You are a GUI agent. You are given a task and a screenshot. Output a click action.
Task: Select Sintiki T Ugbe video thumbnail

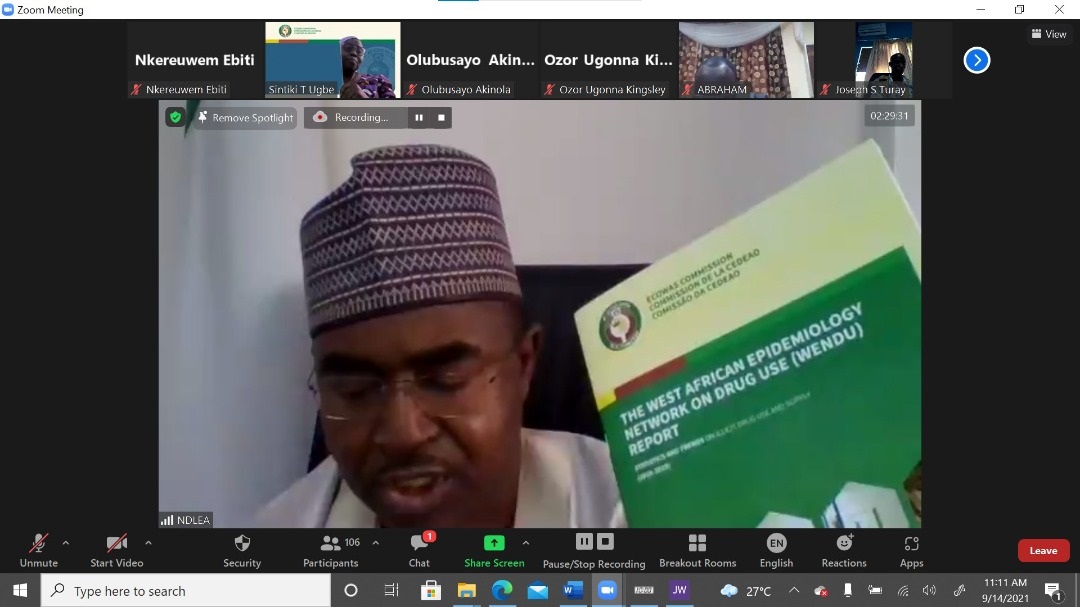click(x=333, y=60)
